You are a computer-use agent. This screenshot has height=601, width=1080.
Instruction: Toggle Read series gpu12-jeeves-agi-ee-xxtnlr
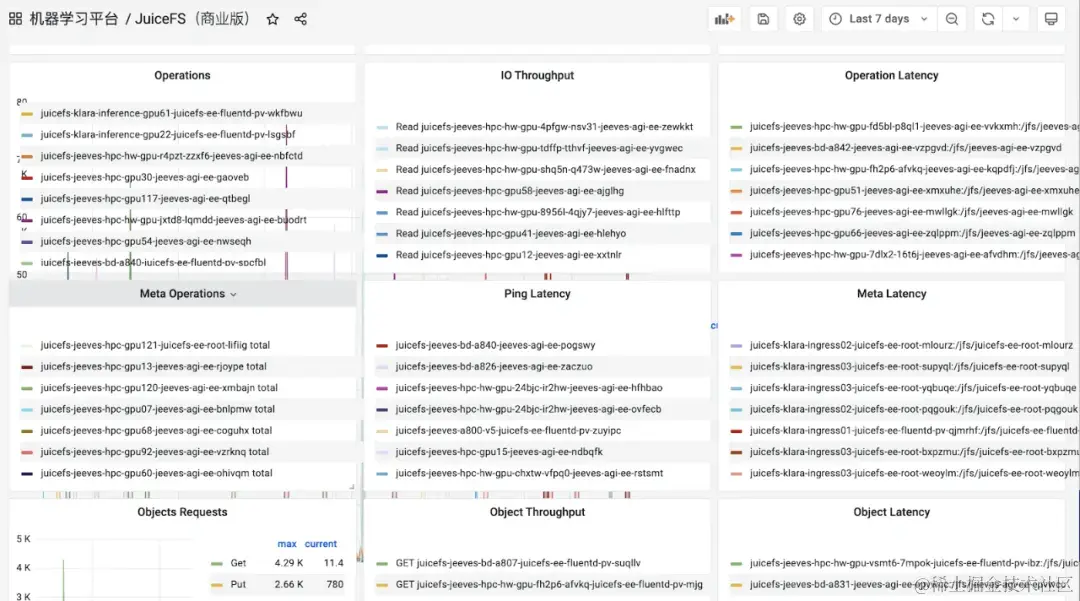[x=508, y=255]
